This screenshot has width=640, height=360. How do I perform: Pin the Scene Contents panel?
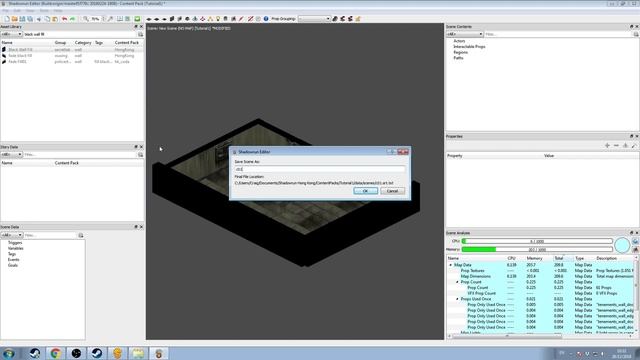[x=631, y=27]
